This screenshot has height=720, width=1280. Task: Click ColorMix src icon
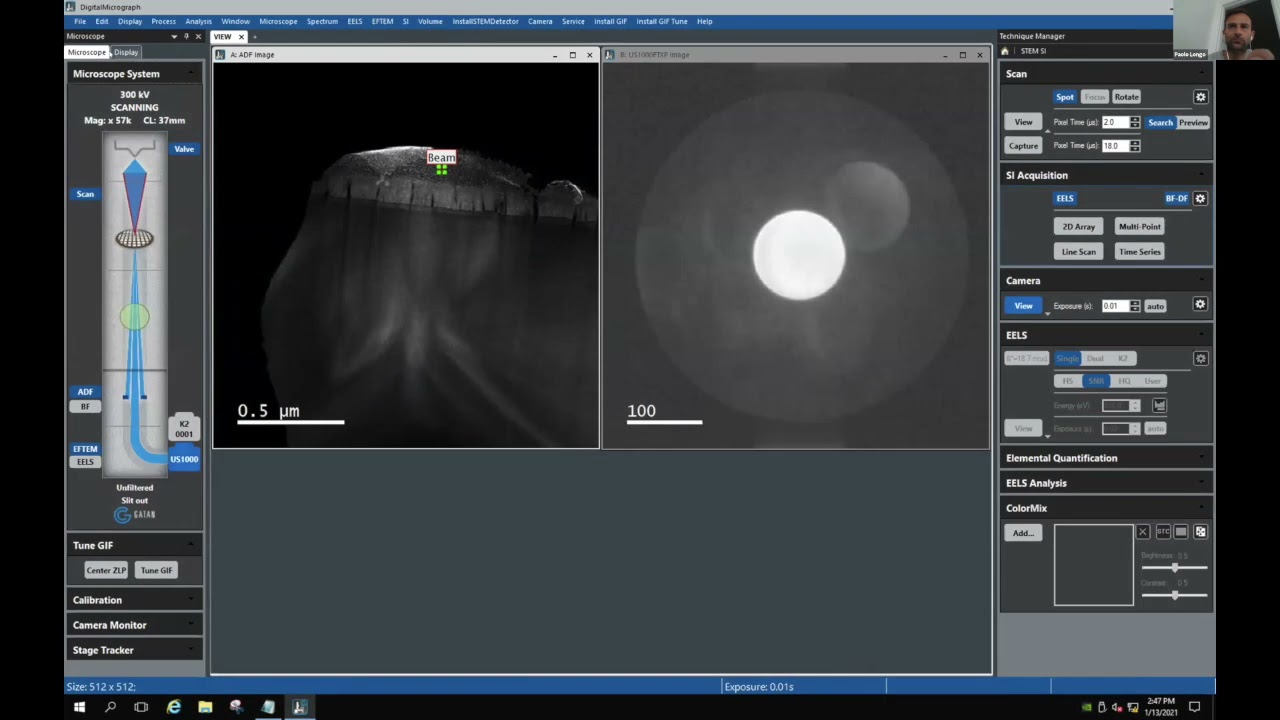(1163, 532)
